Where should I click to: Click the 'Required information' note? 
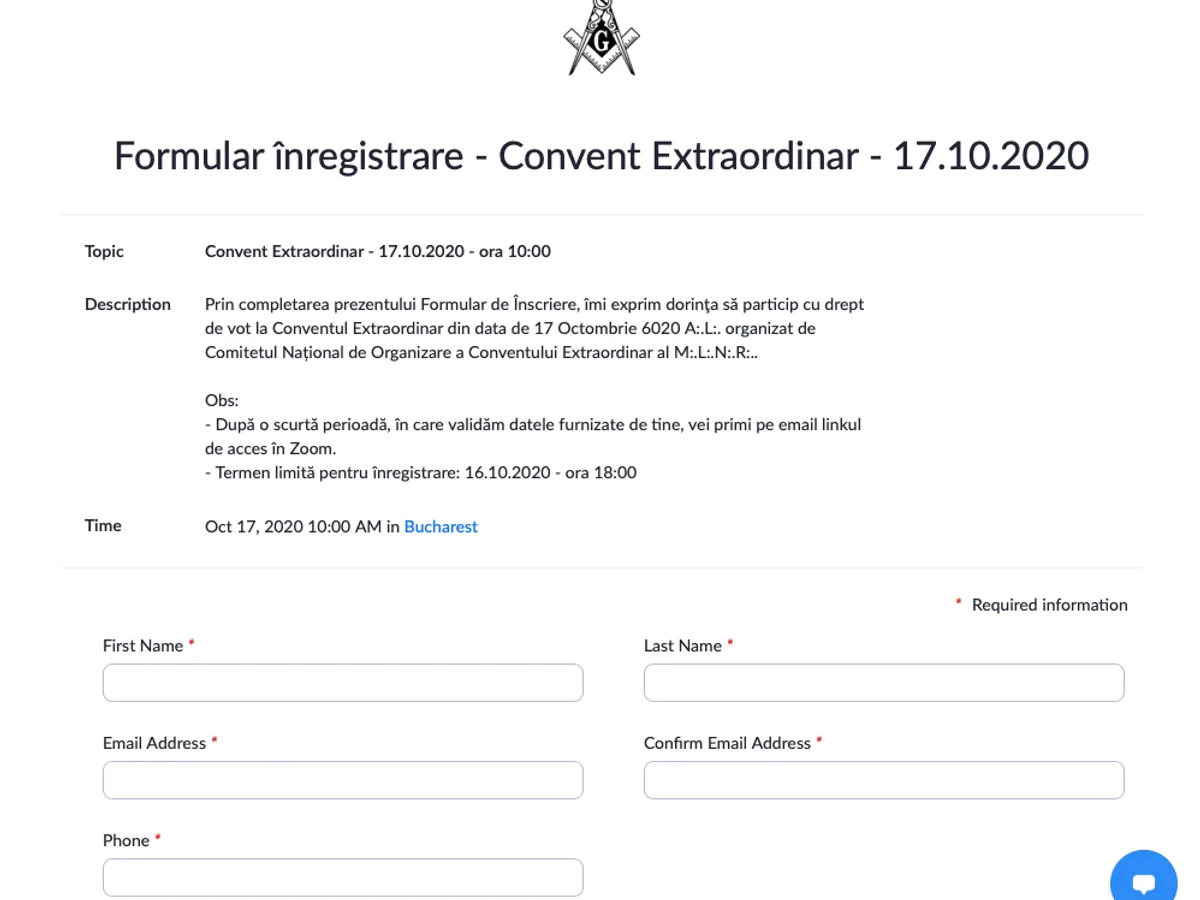(x=1049, y=605)
